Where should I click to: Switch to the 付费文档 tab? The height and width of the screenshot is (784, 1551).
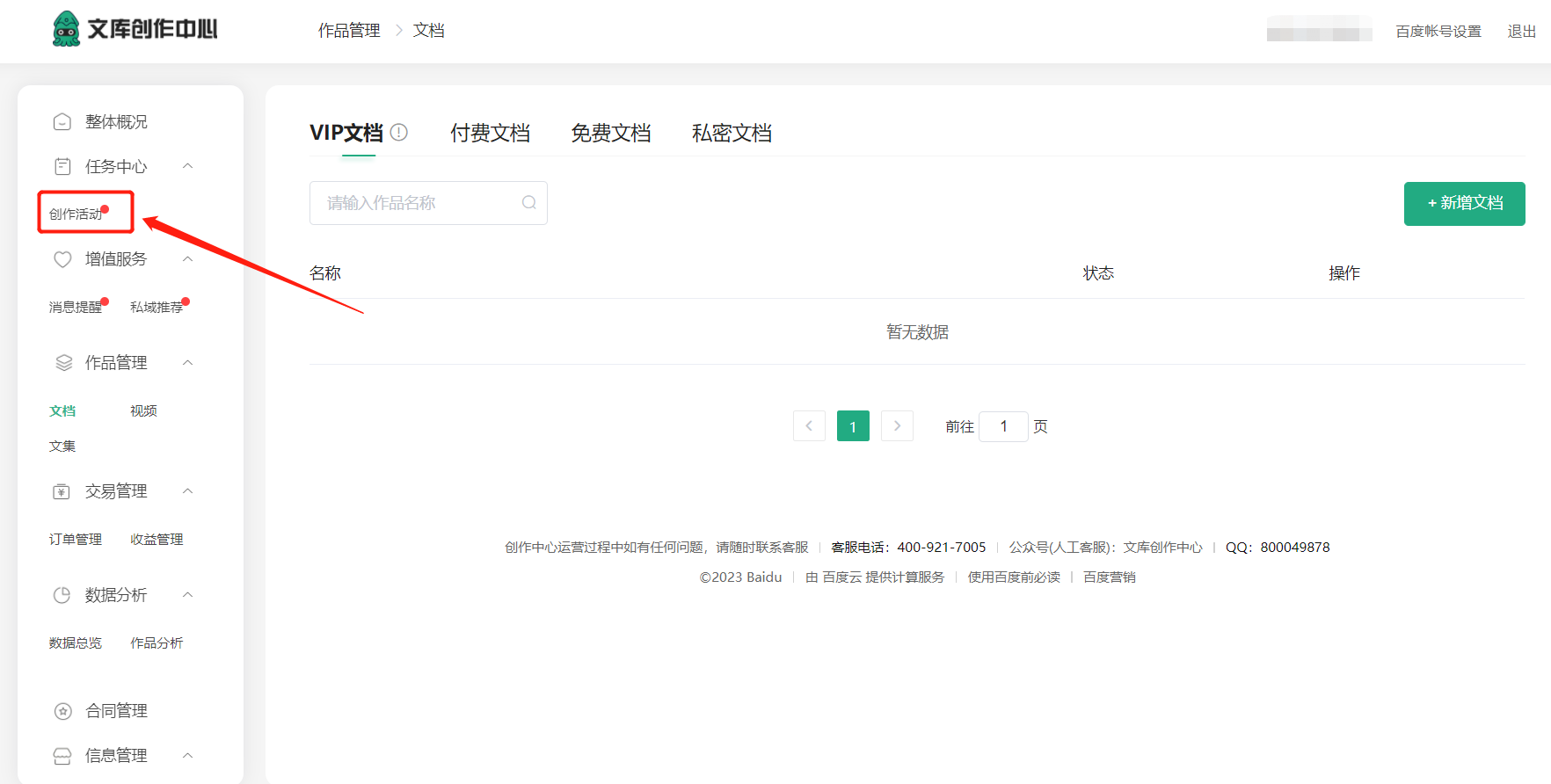pos(490,133)
